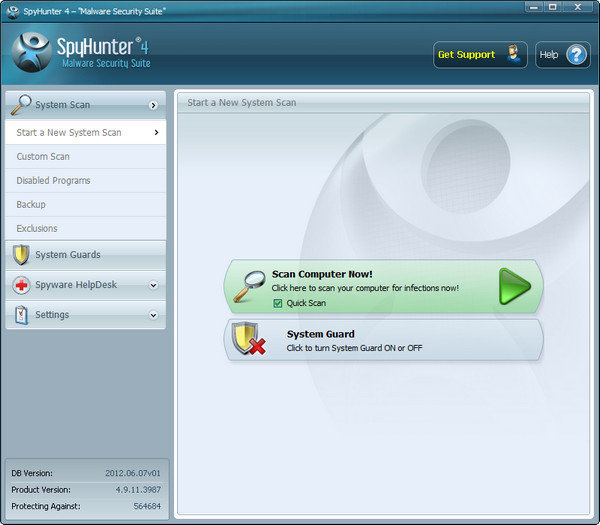
Task: Open the Custom Scan menu item
Action: (x=43, y=157)
